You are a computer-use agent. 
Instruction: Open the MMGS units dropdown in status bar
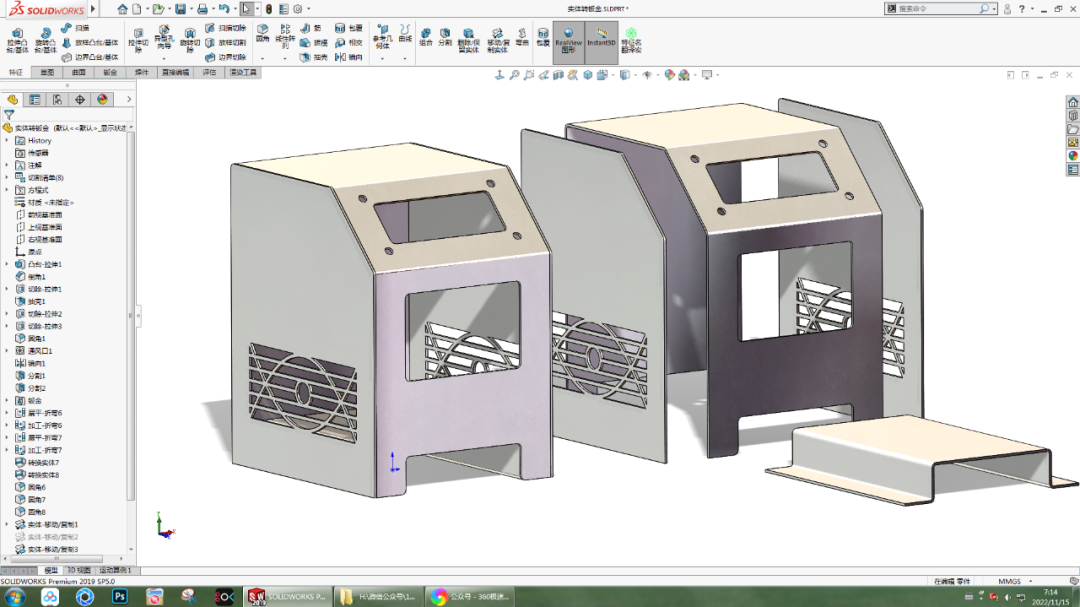(x=1012, y=580)
